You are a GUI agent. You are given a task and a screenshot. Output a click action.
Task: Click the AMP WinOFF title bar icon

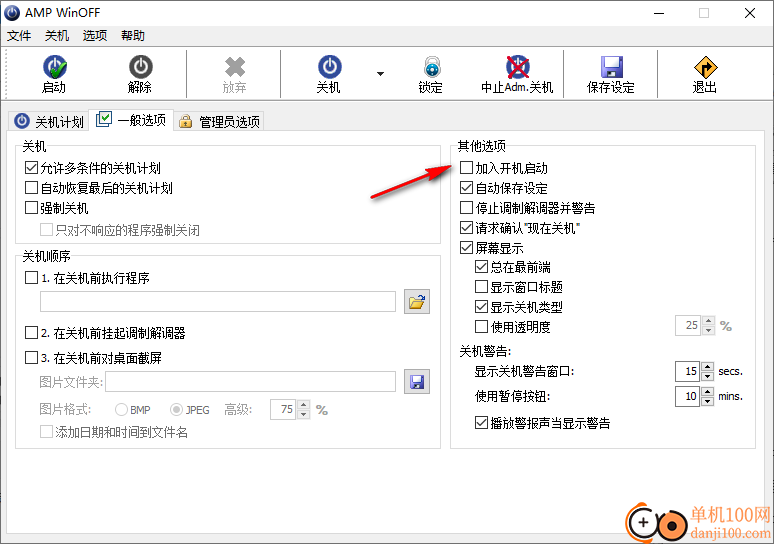coord(12,13)
